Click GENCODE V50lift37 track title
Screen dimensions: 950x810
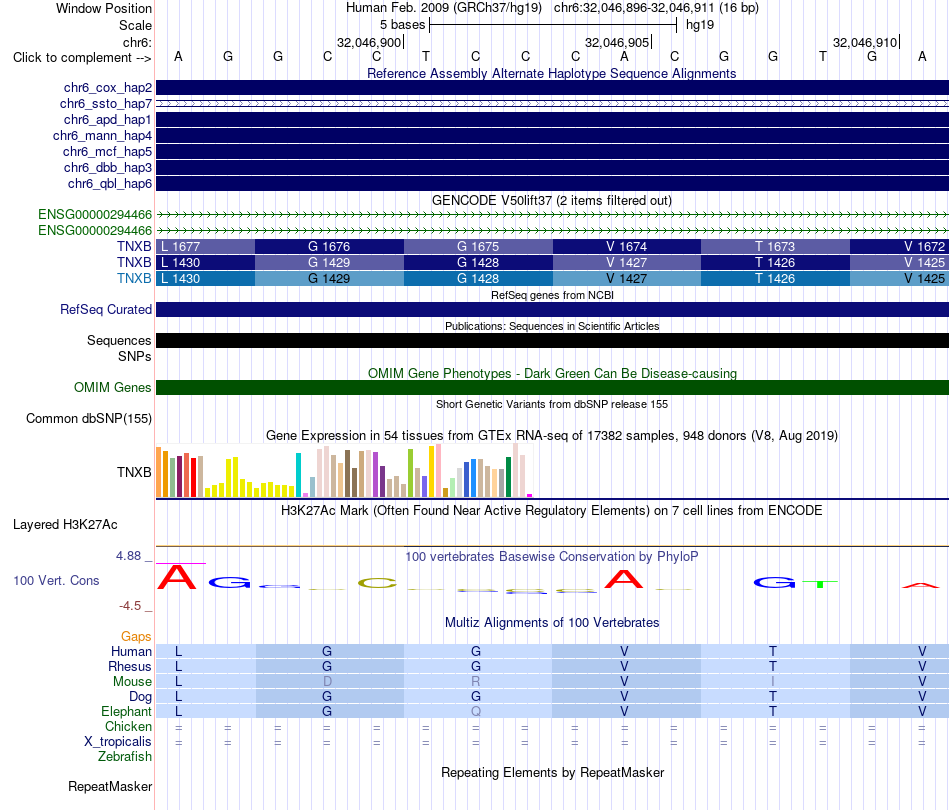pos(552,201)
